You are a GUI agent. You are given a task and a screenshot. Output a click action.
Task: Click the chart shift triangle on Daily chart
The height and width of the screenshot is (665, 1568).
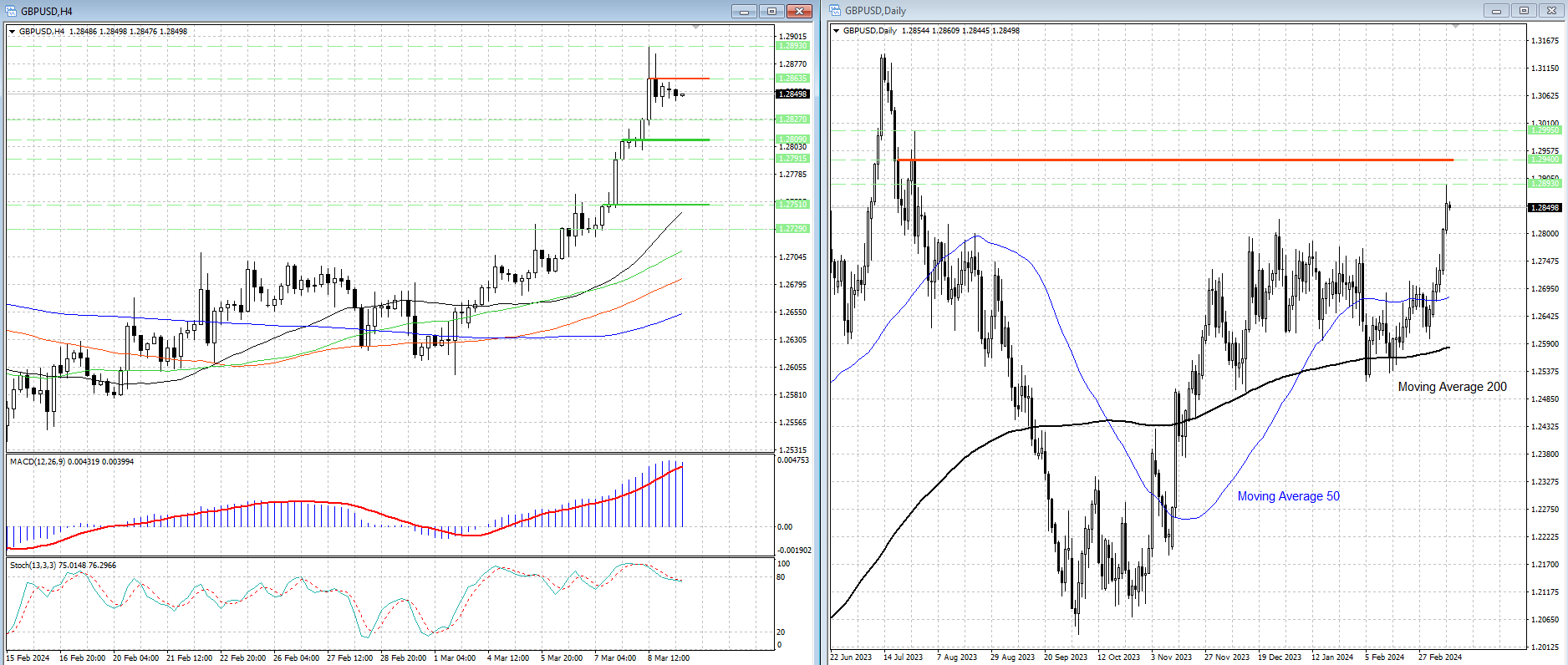(1455, 28)
